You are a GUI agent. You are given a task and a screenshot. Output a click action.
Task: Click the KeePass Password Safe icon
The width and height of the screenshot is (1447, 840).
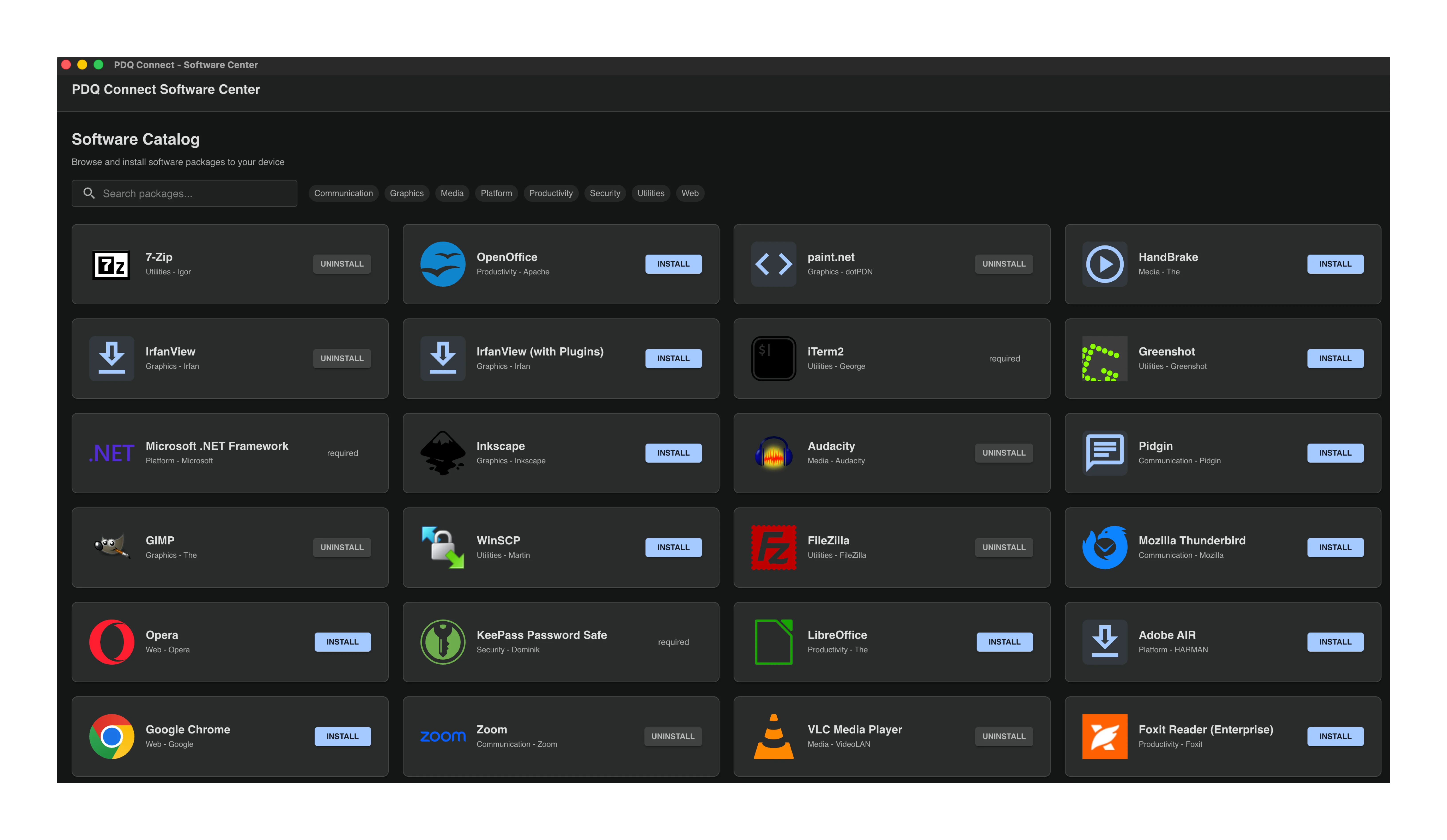[442, 642]
